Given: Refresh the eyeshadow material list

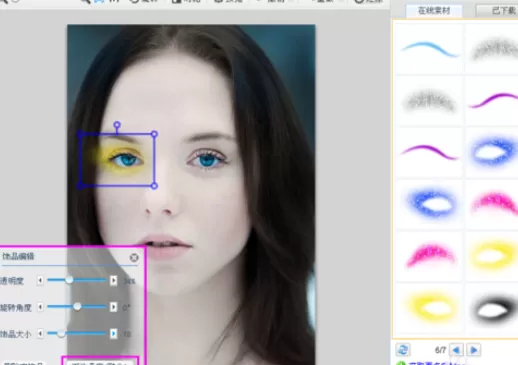Looking at the screenshot, I should pos(403,350).
